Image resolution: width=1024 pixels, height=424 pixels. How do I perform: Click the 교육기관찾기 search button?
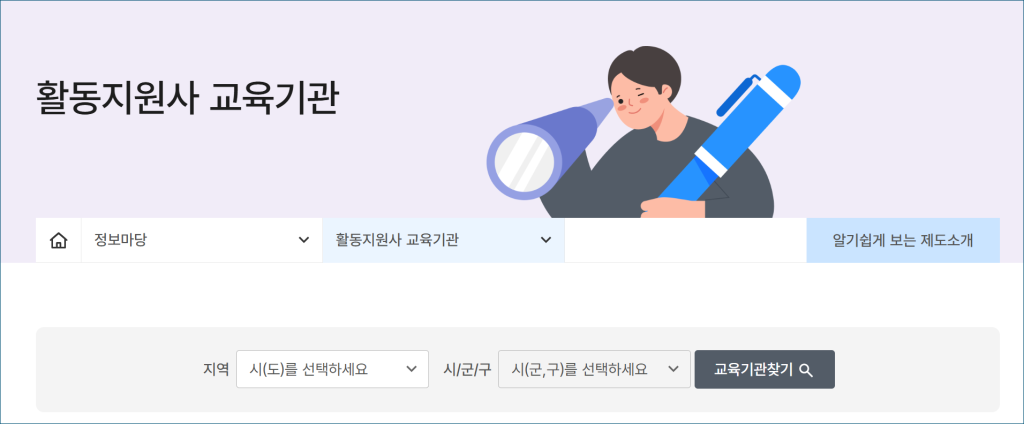click(x=765, y=369)
